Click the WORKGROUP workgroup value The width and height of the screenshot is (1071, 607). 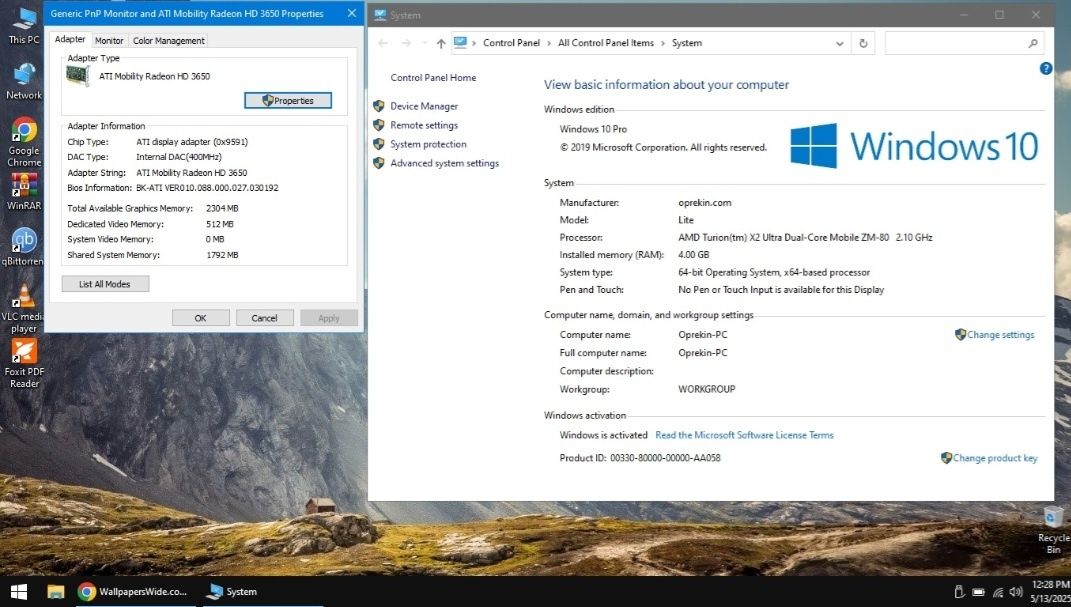pyautogui.click(x=706, y=389)
